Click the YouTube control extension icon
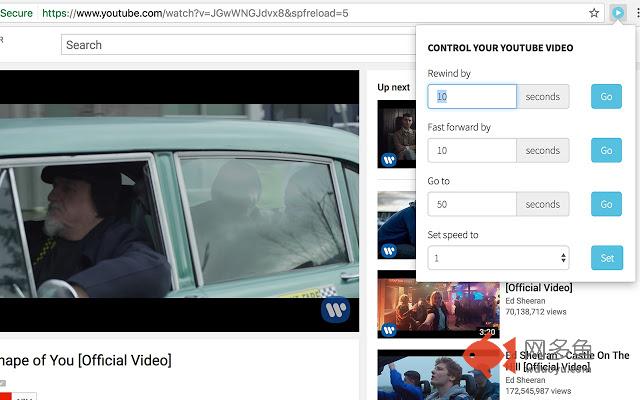Viewport: 640px width, 400px height. click(618, 13)
